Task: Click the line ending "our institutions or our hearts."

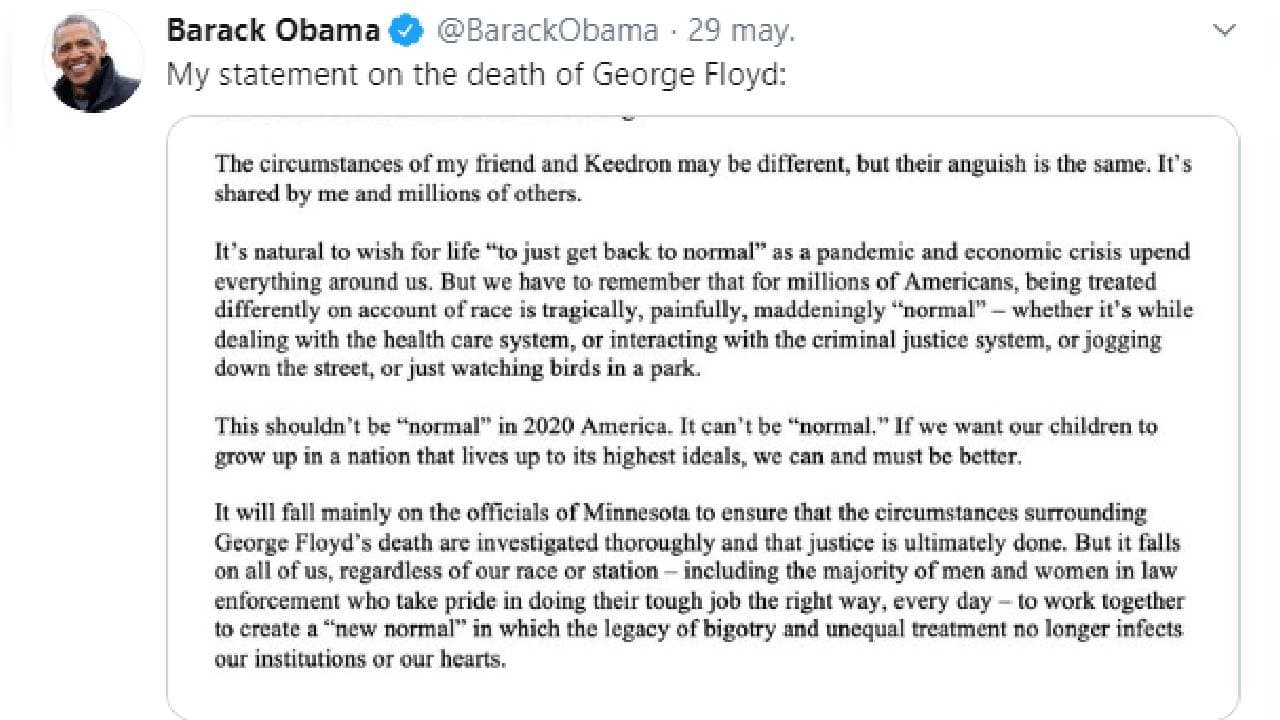Action: click(360, 660)
